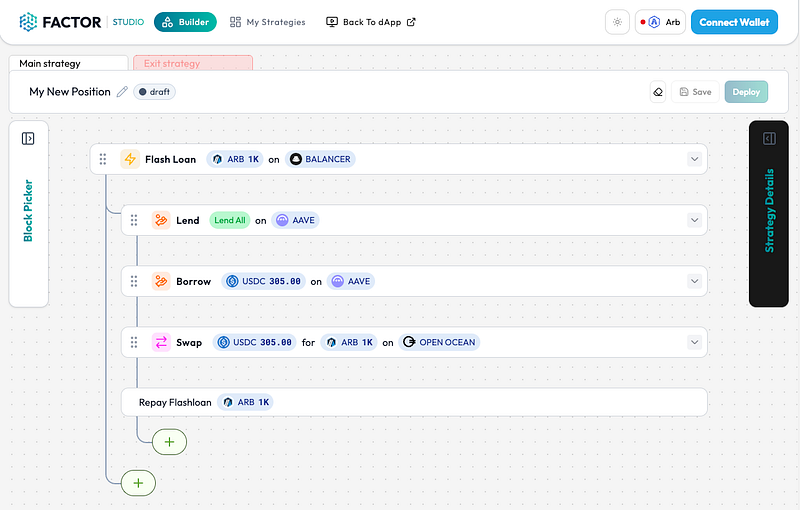The height and width of the screenshot is (510, 800).
Task: Expand the Swap block chevron
Action: [x=694, y=342]
